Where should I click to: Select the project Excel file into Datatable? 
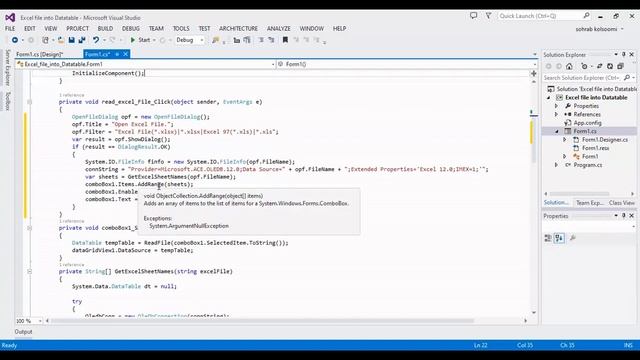coord(596,98)
